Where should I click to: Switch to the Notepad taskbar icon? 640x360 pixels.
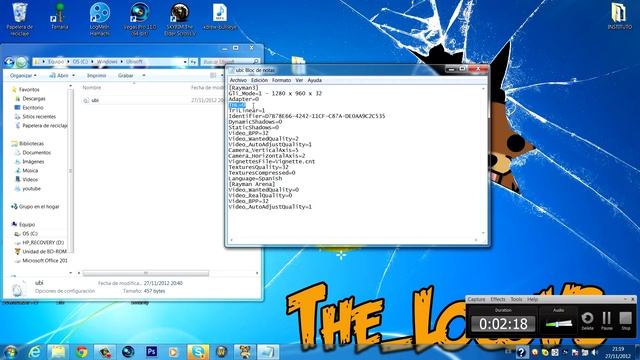pos(268,352)
